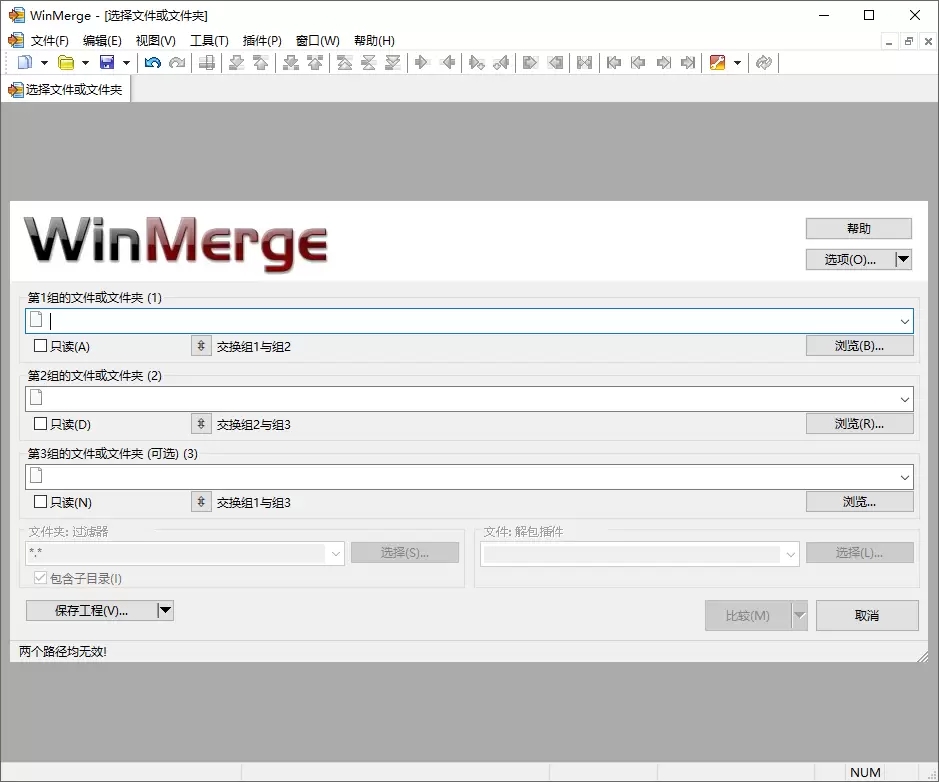Open dropdown arrow next to 保存工程(V)... button

click(x=165, y=611)
